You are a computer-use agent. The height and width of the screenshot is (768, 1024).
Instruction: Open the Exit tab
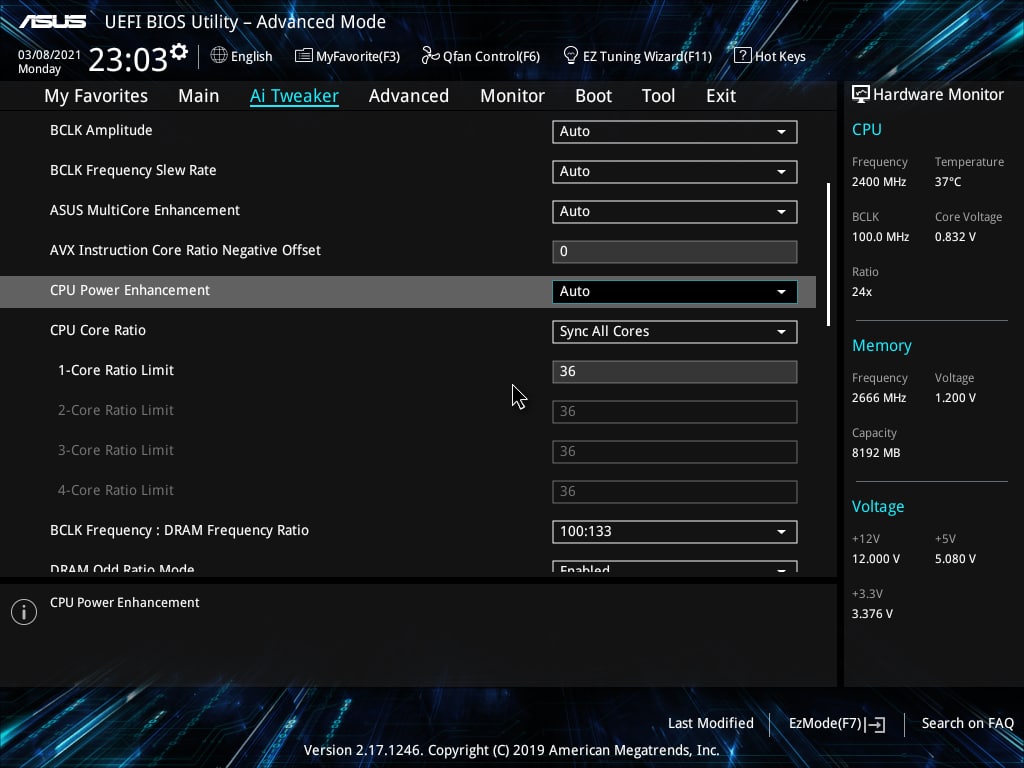721,96
